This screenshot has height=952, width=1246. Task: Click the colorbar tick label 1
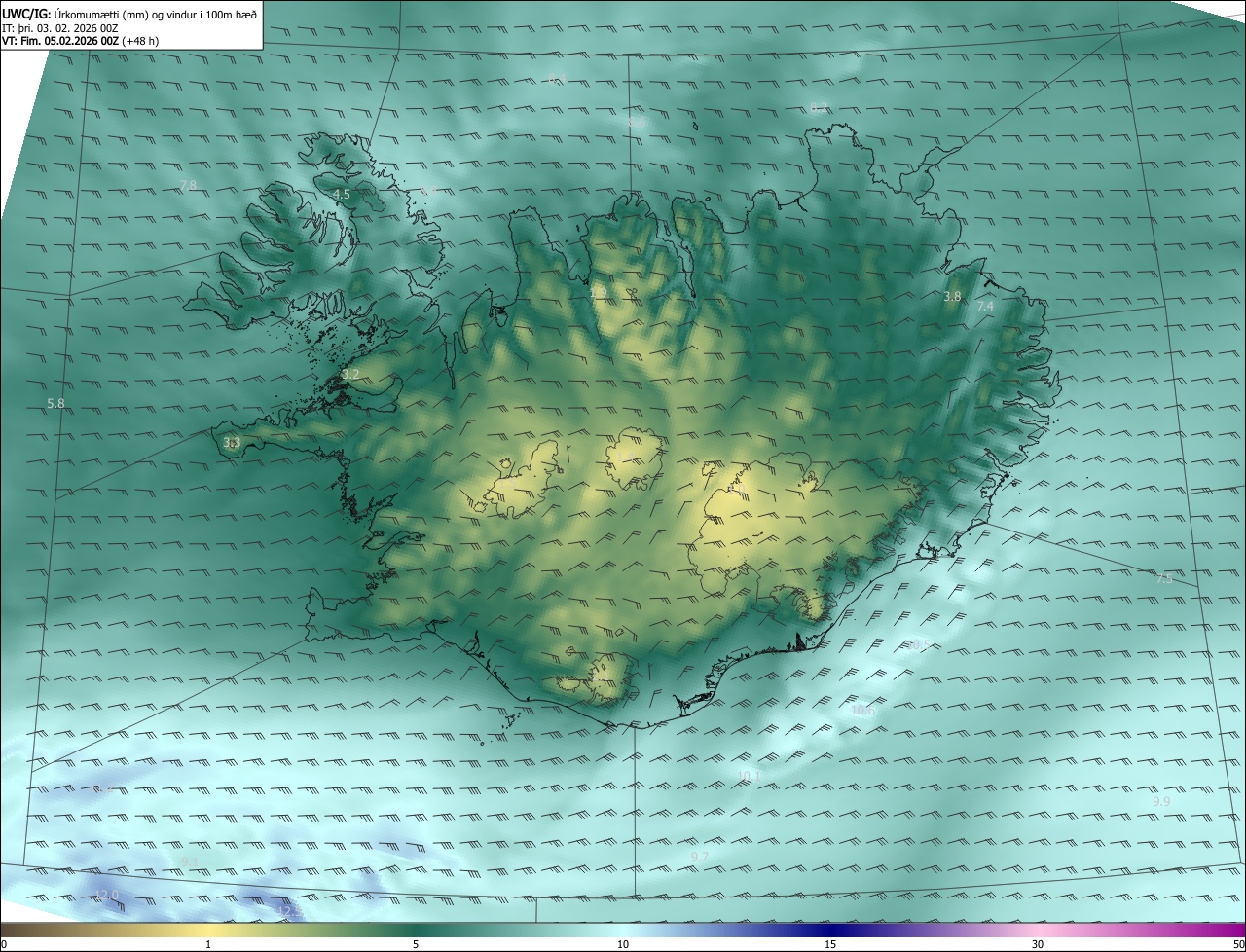pyautogui.click(x=208, y=944)
